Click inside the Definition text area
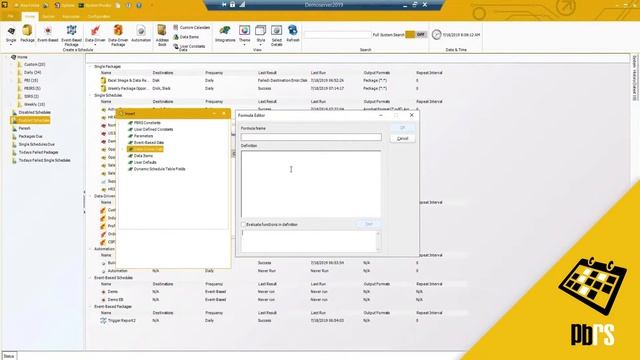Viewport: 640px width, 360px height. (311, 184)
